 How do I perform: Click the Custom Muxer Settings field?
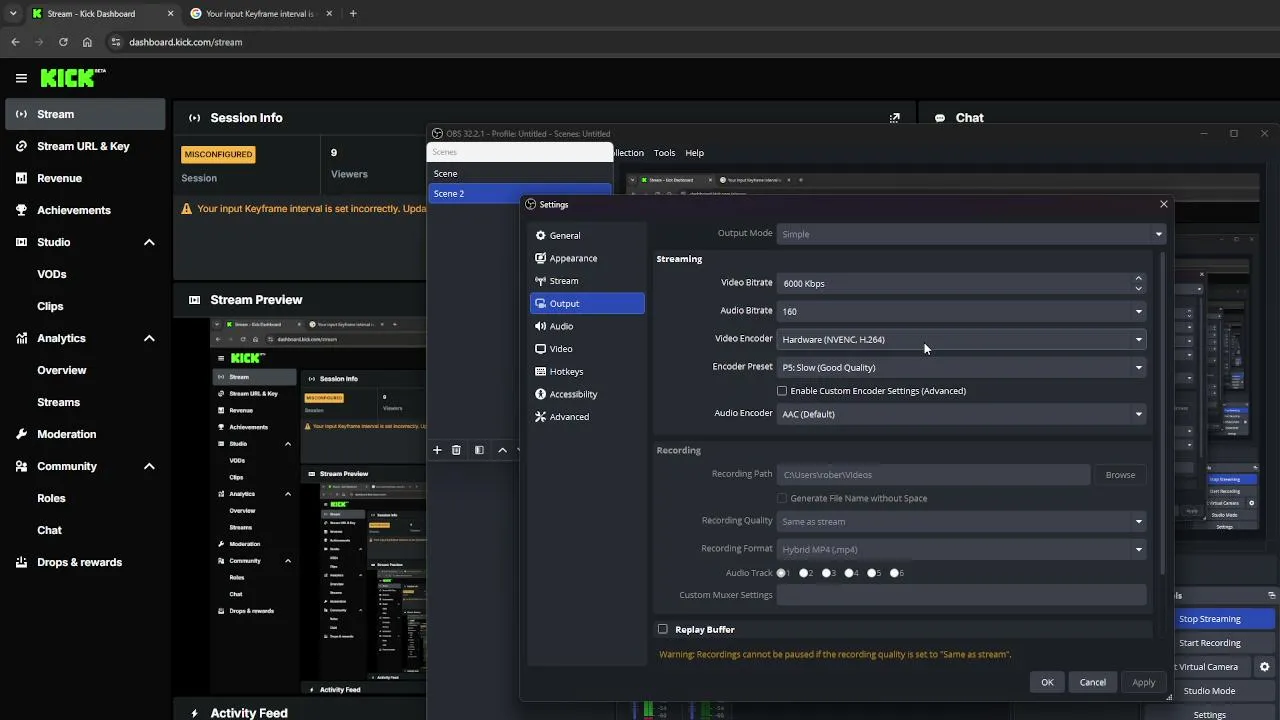tap(961, 595)
